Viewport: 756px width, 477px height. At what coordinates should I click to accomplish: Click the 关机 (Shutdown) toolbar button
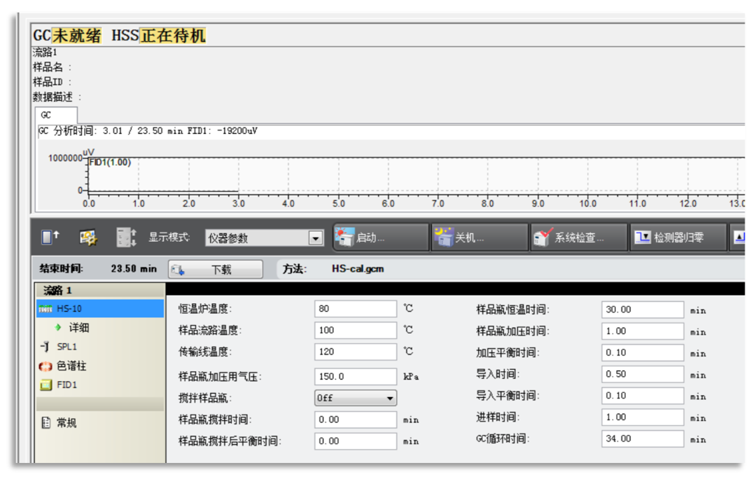[x=477, y=238]
